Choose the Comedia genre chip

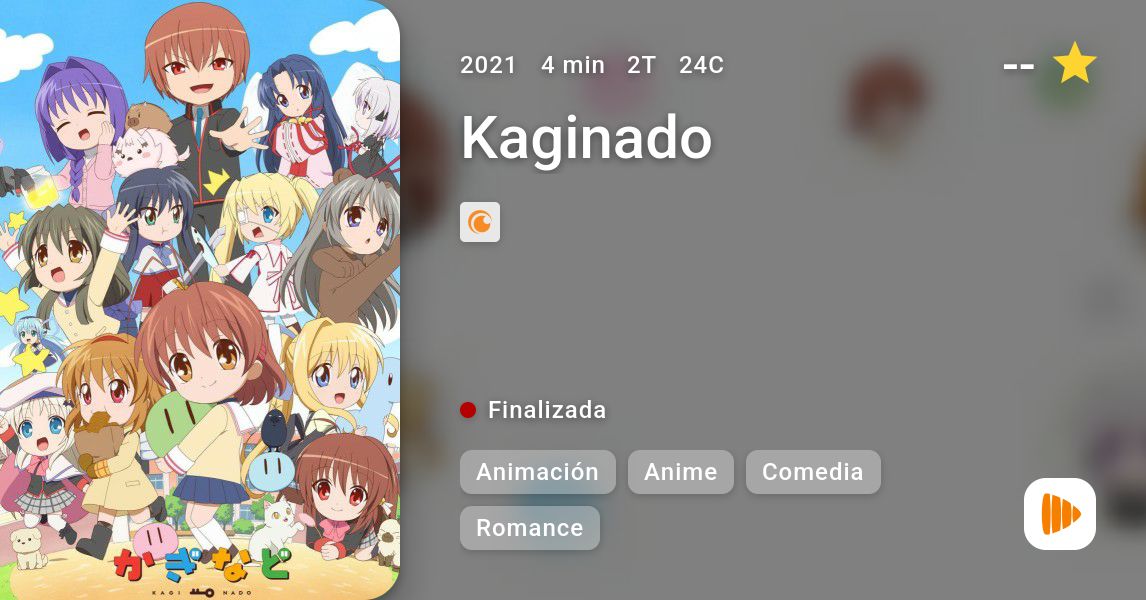point(813,472)
